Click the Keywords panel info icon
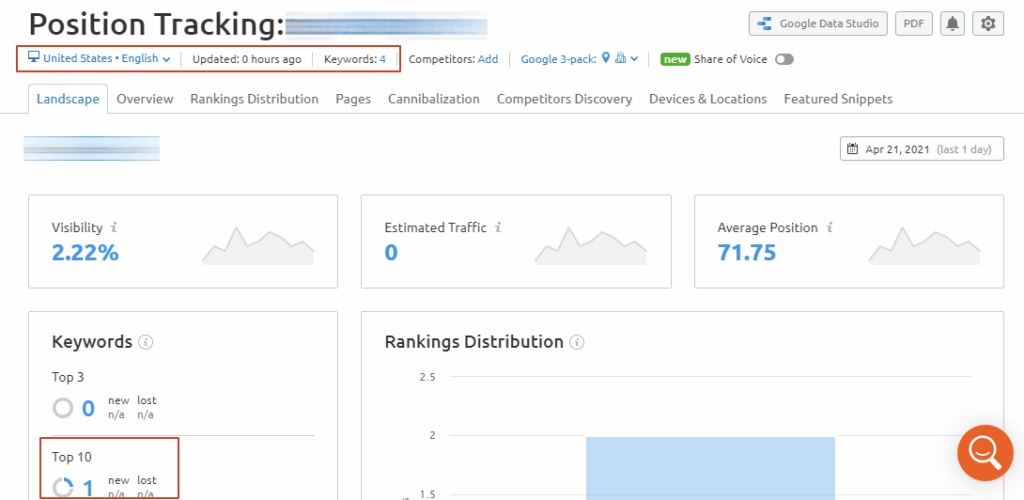This screenshot has width=1024, height=500. point(145,342)
